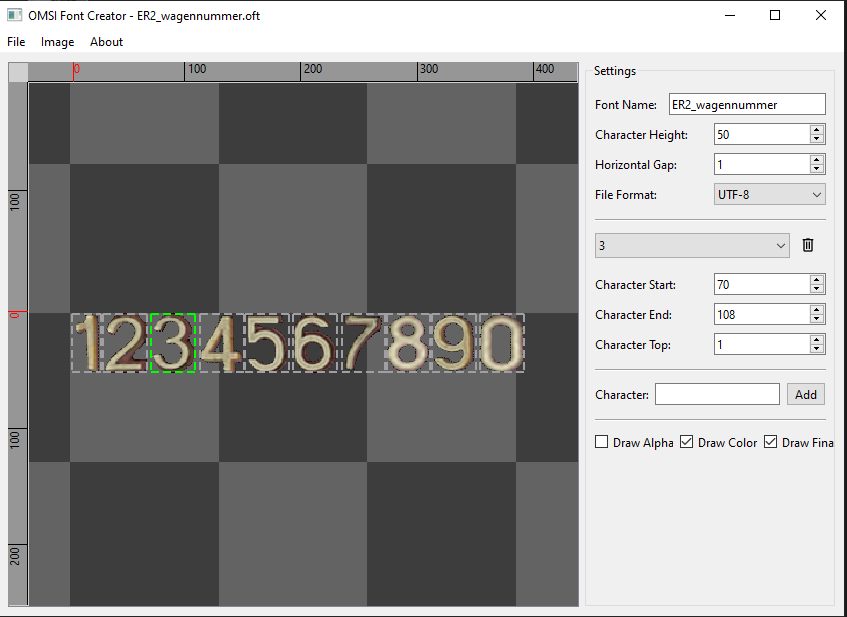Delete the selected character with trash icon
Screen dimensions: 847x617
pos(808,245)
